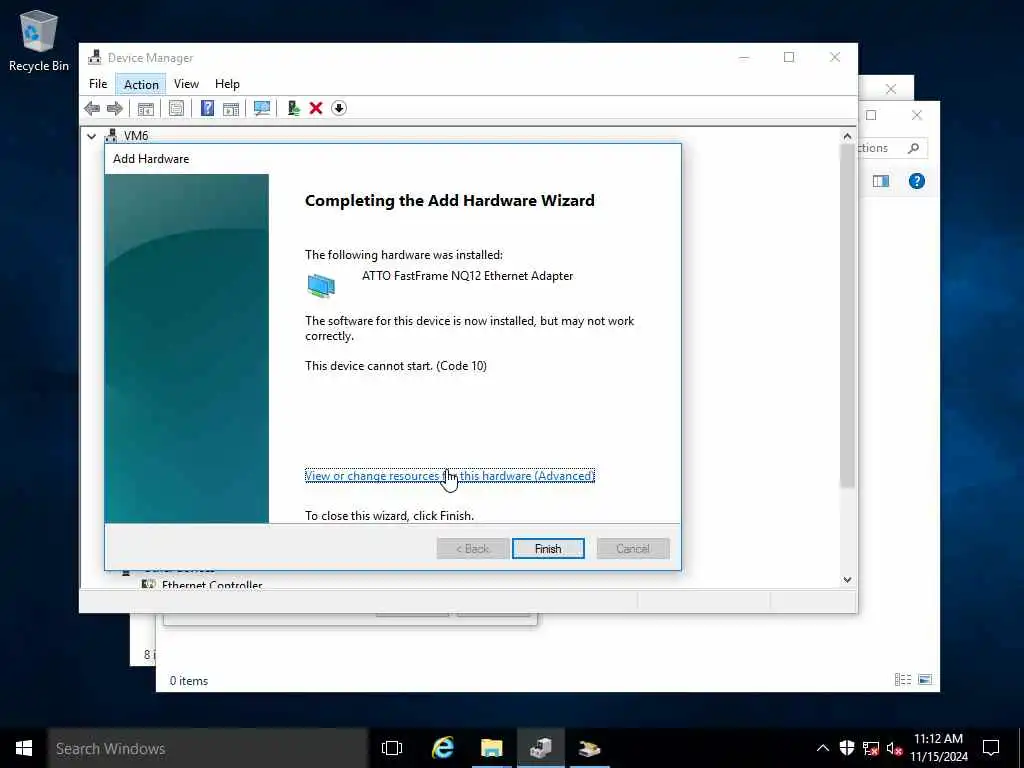Click the Disable device down-arrow icon

339,108
